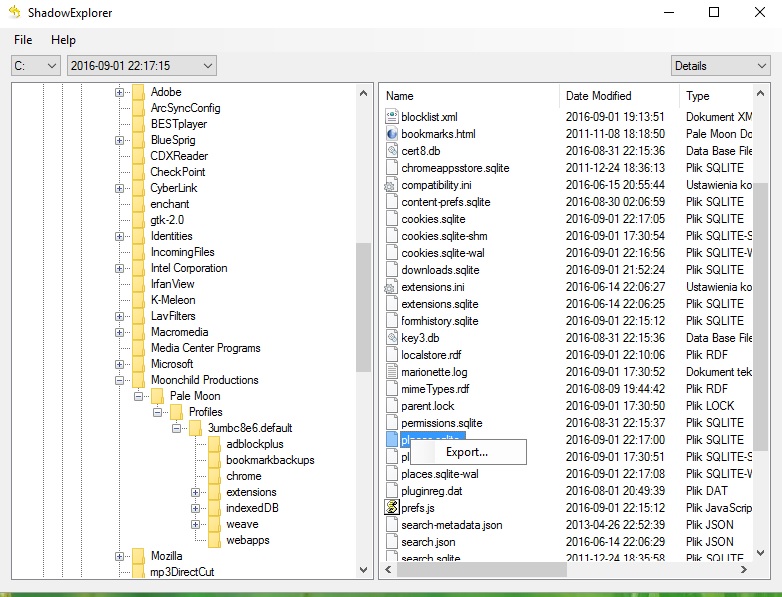Click the folder tree scroll-up arrow
Viewport: 782px width, 597px height.
point(363,93)
